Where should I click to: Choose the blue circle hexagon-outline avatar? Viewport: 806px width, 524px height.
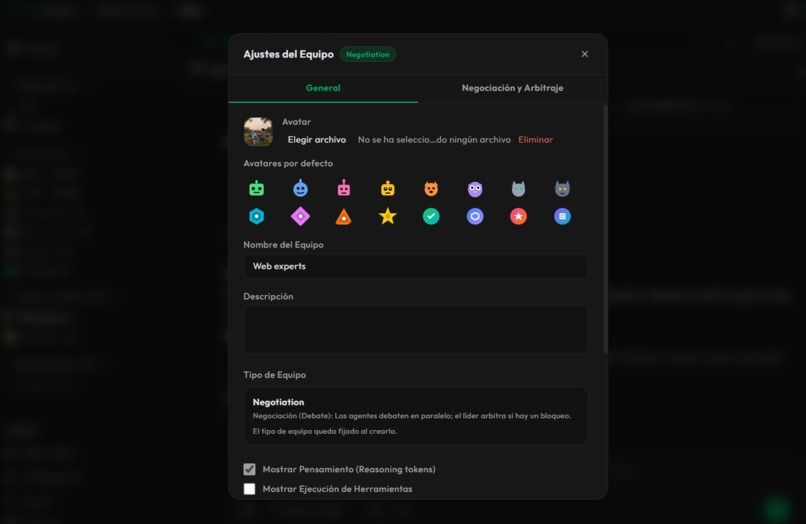click(475, 216)
